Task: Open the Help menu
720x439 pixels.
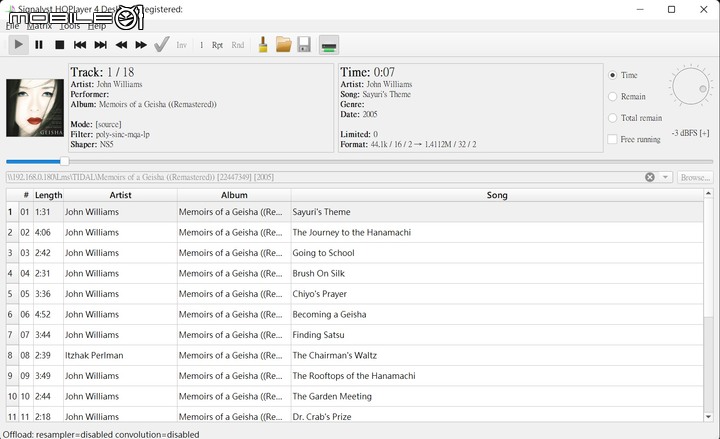Action: click(97, 26)
